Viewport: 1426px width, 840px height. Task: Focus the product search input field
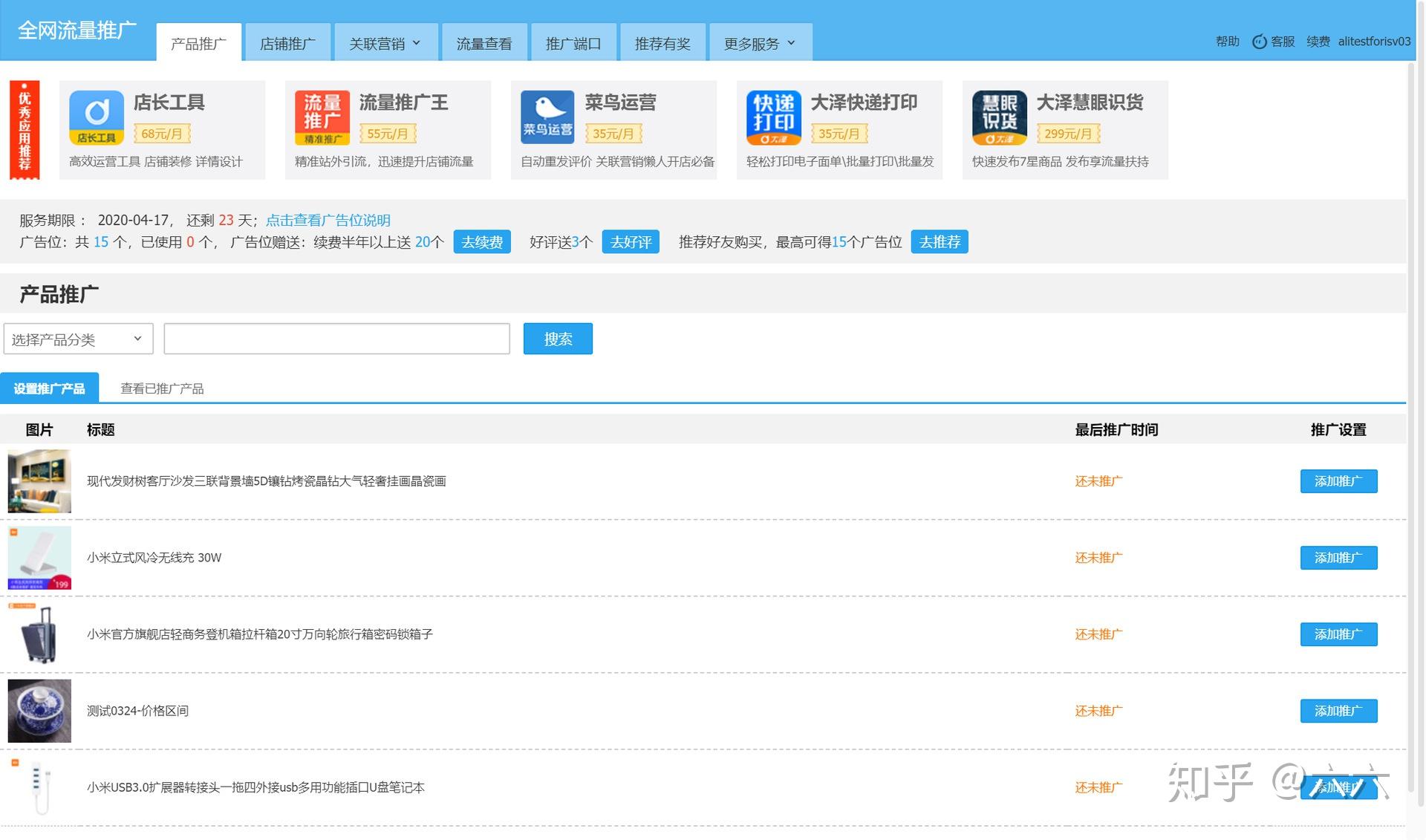(336, 339)
